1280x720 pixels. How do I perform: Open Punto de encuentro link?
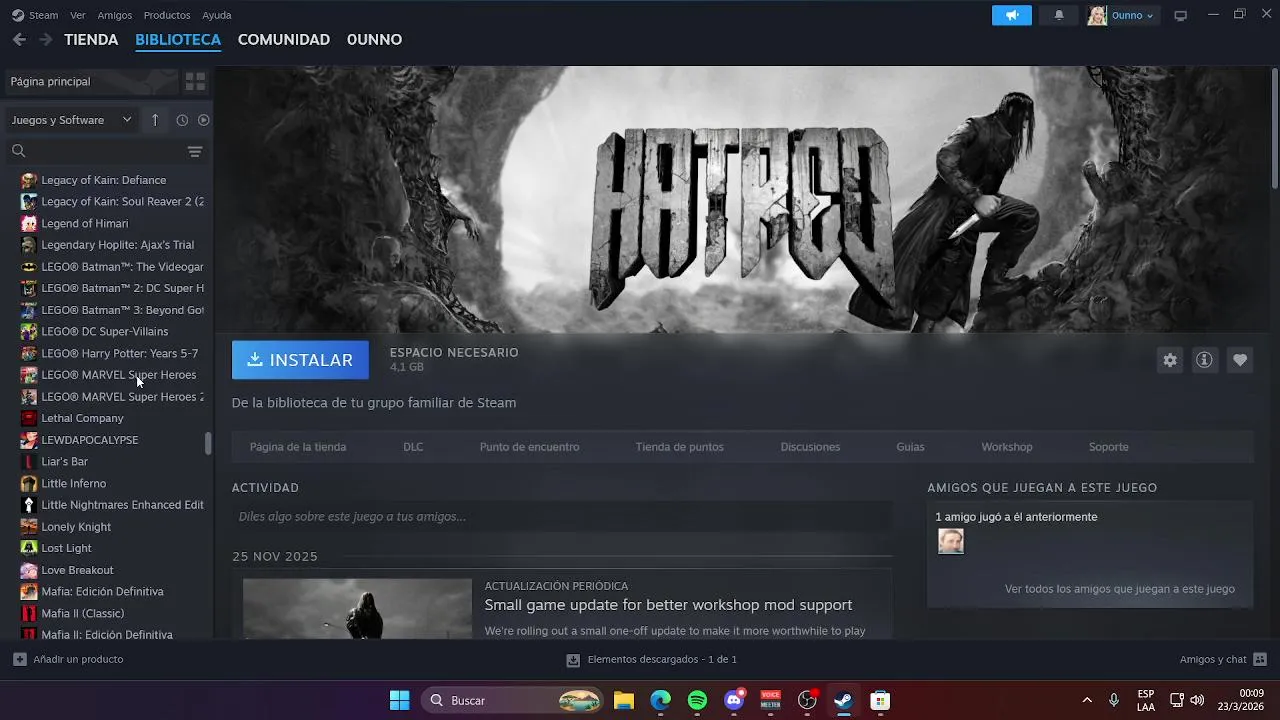click(x=529, y=447)
